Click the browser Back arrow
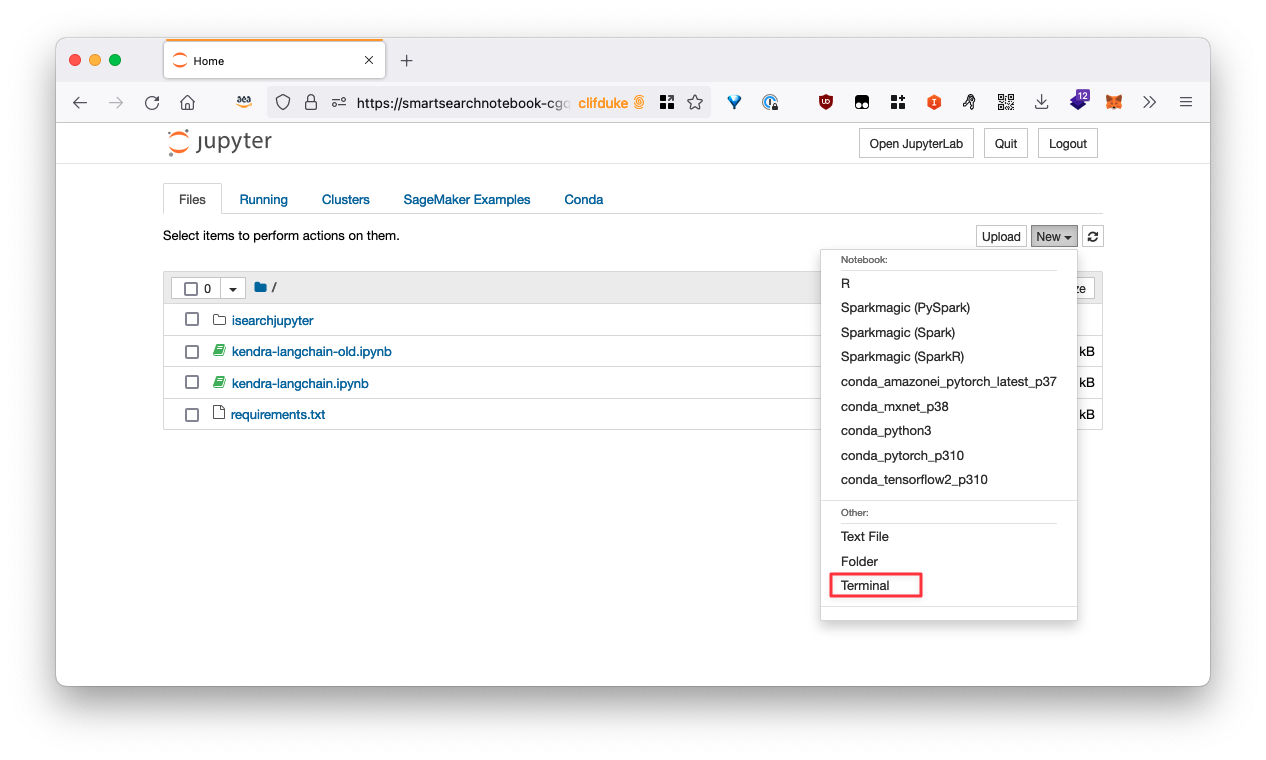This screenshot has height=760, width=1266. [80, 102]
